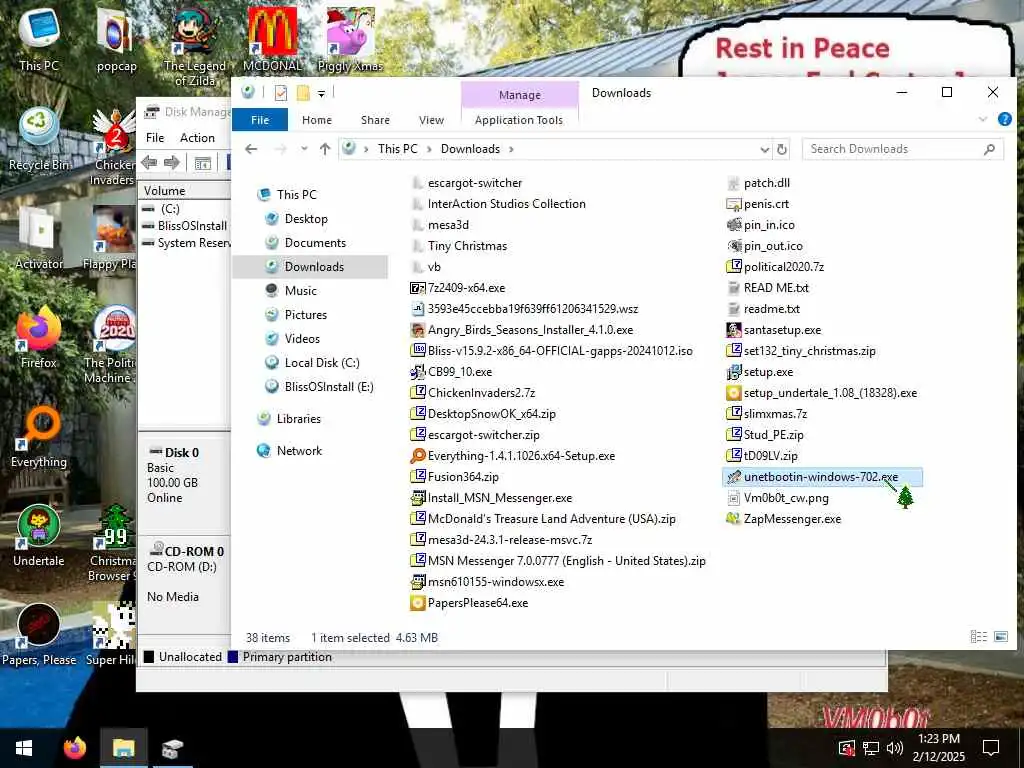Click the Explorer help question mark icon

(1004, 119)
